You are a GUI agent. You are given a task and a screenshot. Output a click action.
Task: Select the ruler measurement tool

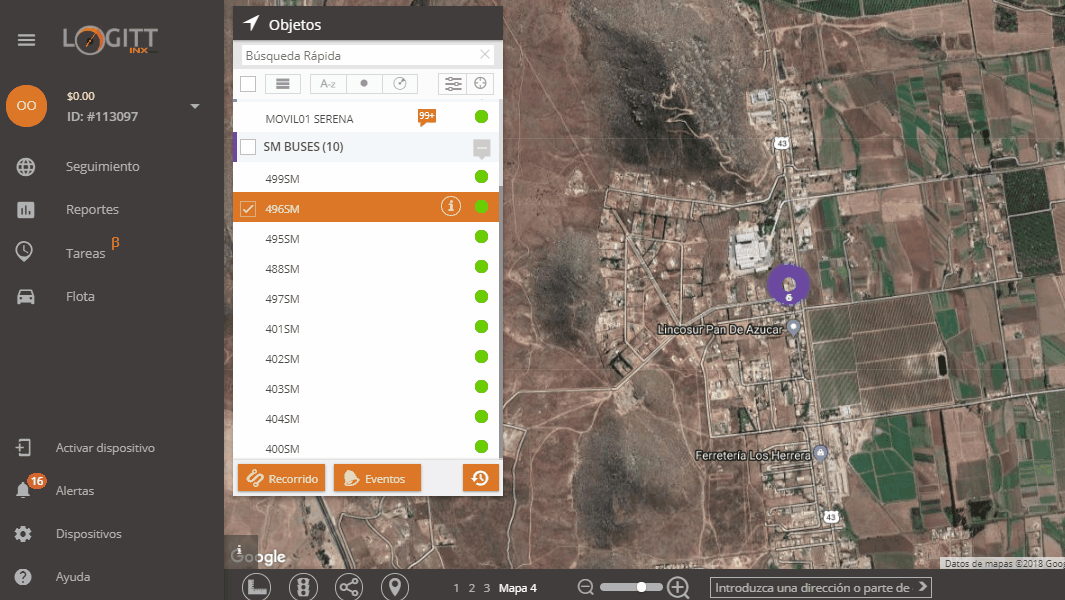[x=257, y=587]
